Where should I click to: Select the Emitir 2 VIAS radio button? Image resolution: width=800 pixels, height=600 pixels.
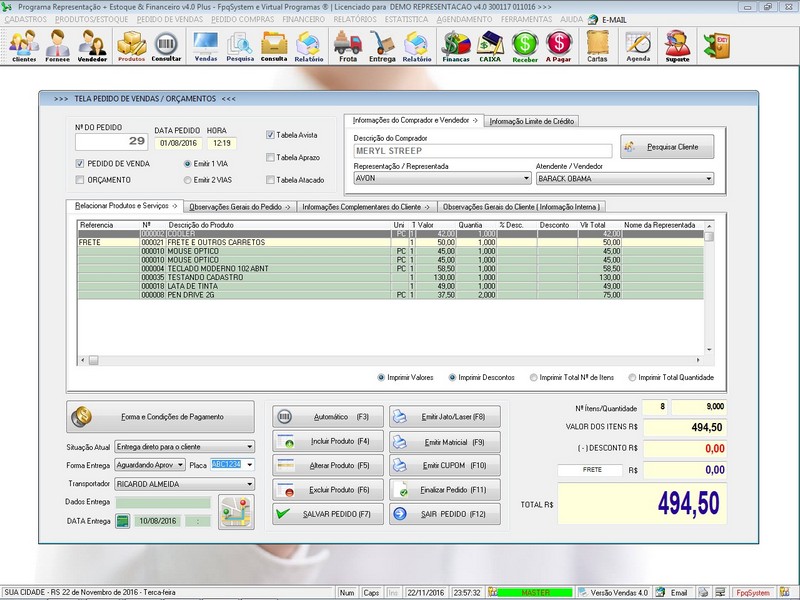(187, 180)
